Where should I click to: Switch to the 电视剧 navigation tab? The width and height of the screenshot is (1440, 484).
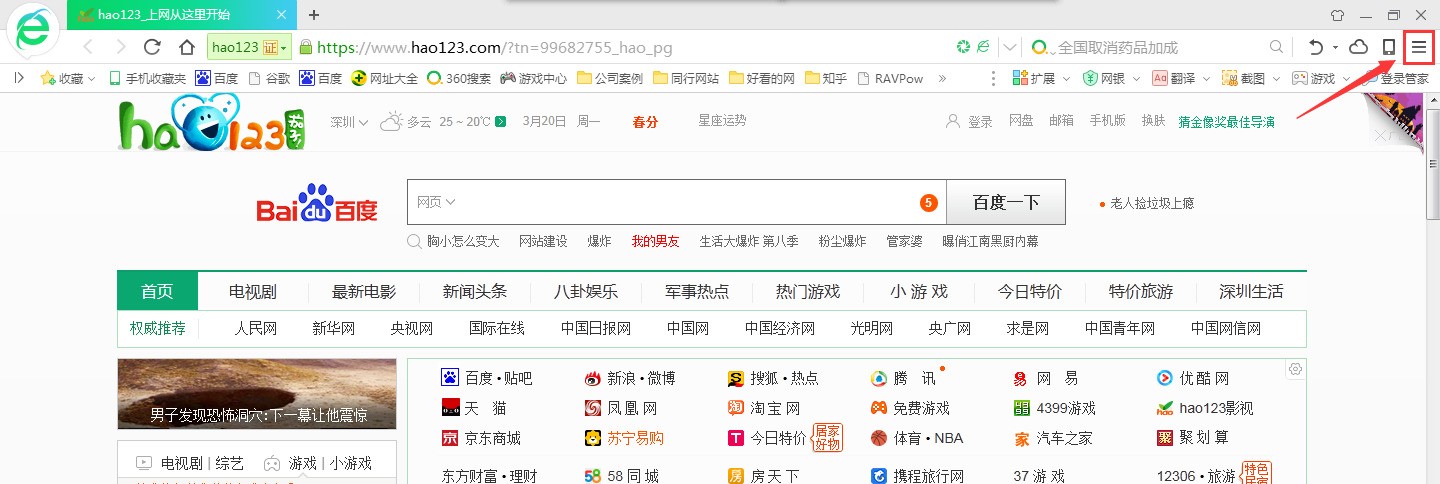pos(252,292)
